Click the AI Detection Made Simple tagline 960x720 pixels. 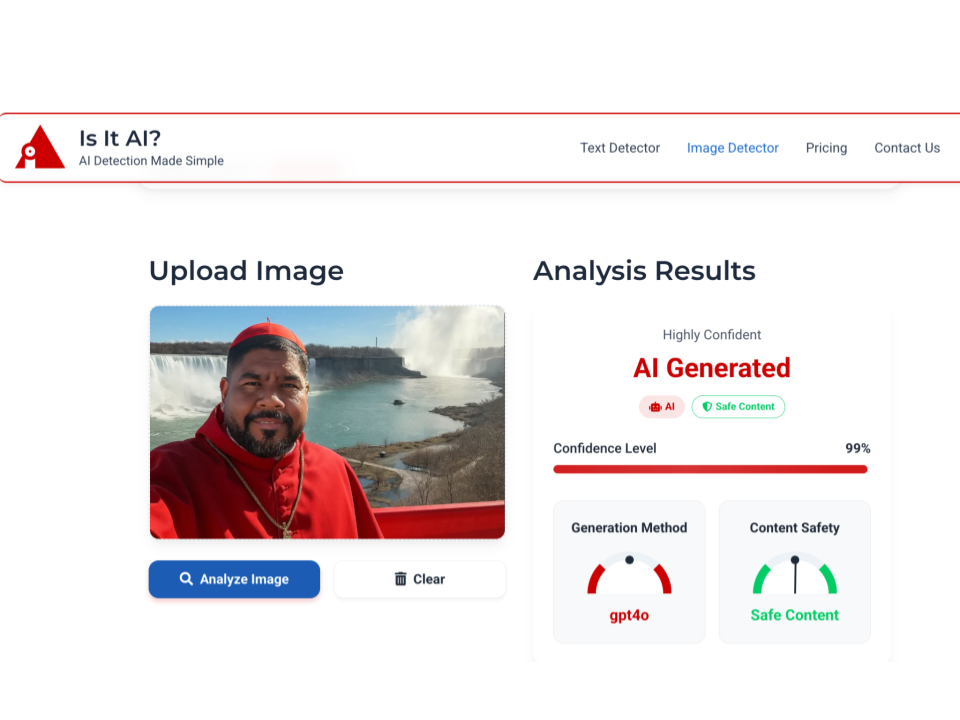point(151,160)
